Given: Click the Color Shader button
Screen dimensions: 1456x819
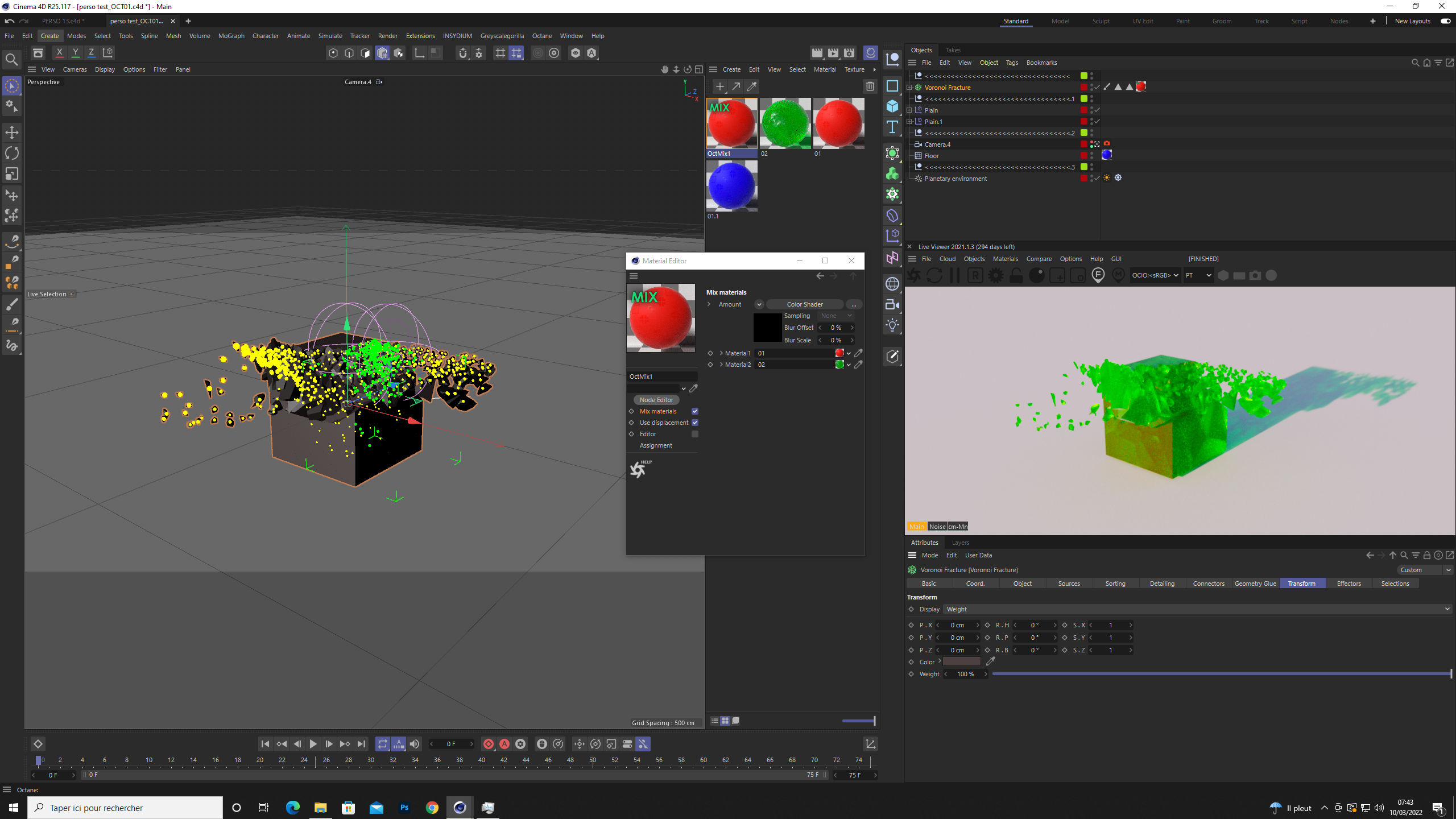Looking at the screenshot, I should click(x=804, y=304).
